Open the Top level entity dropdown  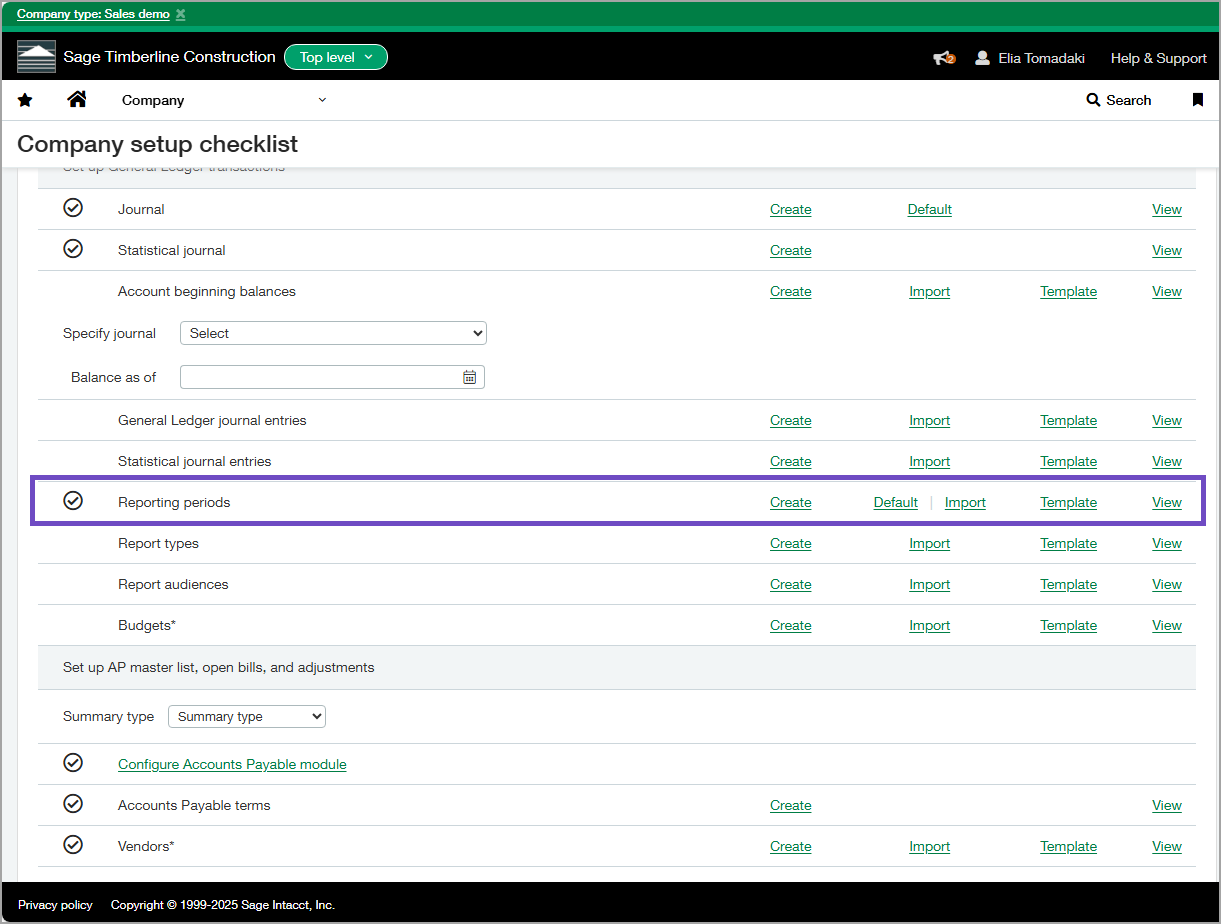tap(336, 57)
